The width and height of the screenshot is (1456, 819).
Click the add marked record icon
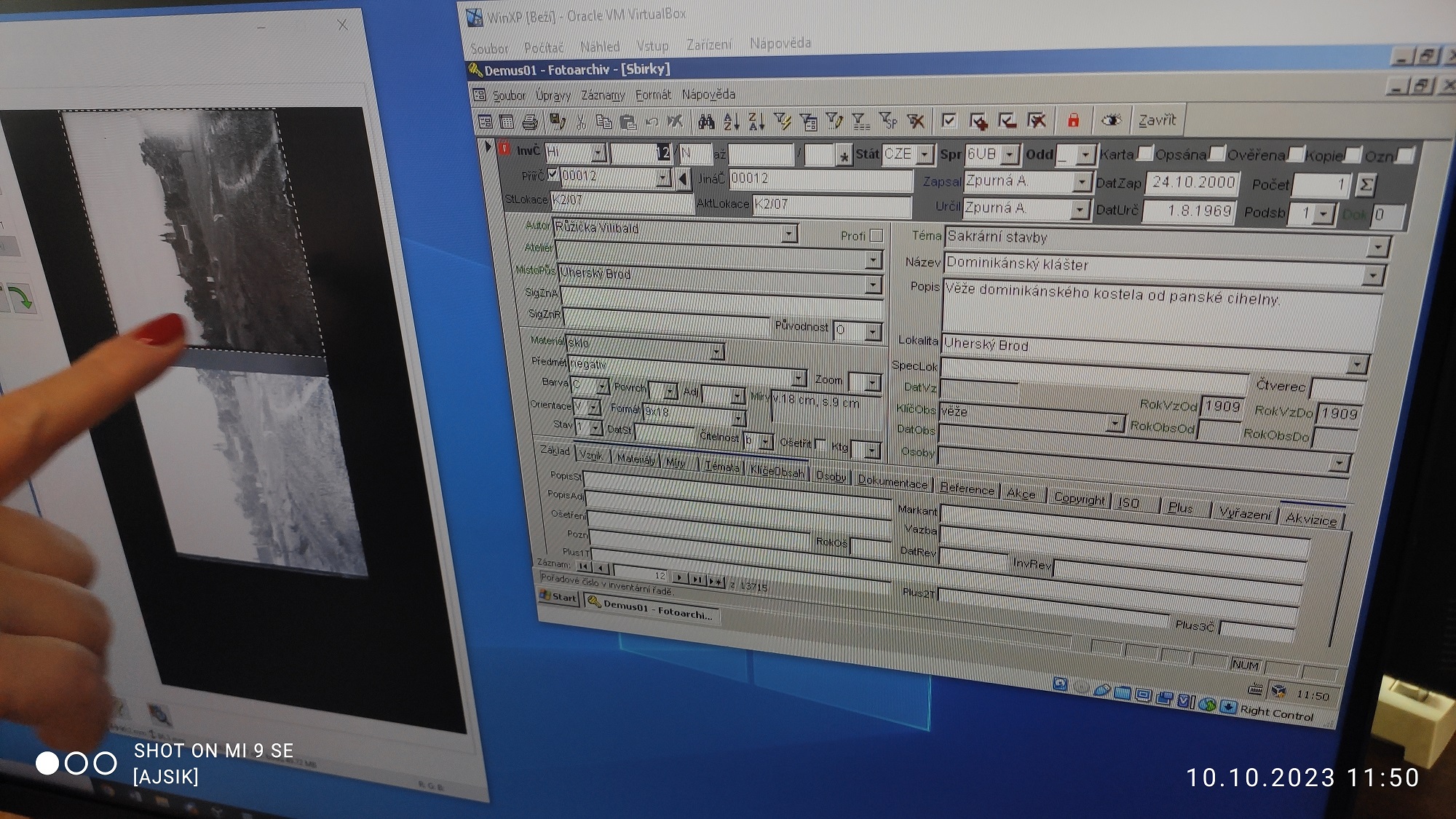click(978, 121)
